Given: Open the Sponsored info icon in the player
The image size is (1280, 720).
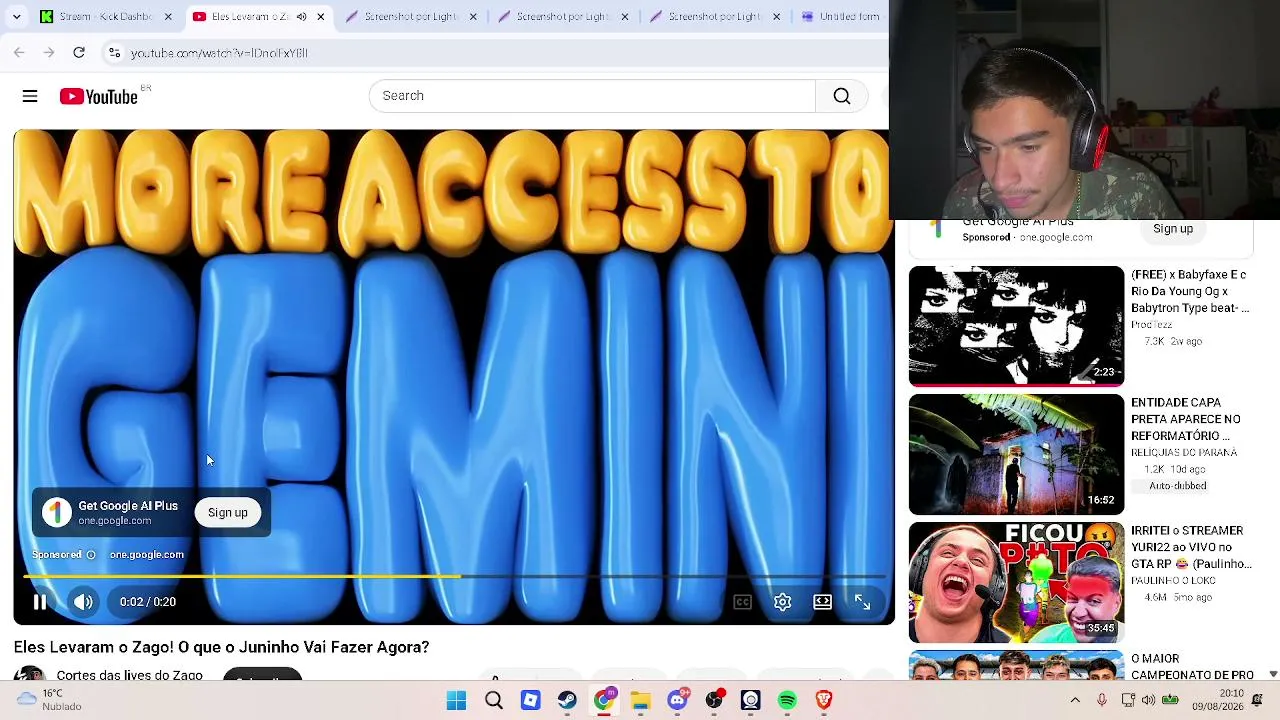Looking at the screenshot, I should pyautogui.click(x=91, y=555).
